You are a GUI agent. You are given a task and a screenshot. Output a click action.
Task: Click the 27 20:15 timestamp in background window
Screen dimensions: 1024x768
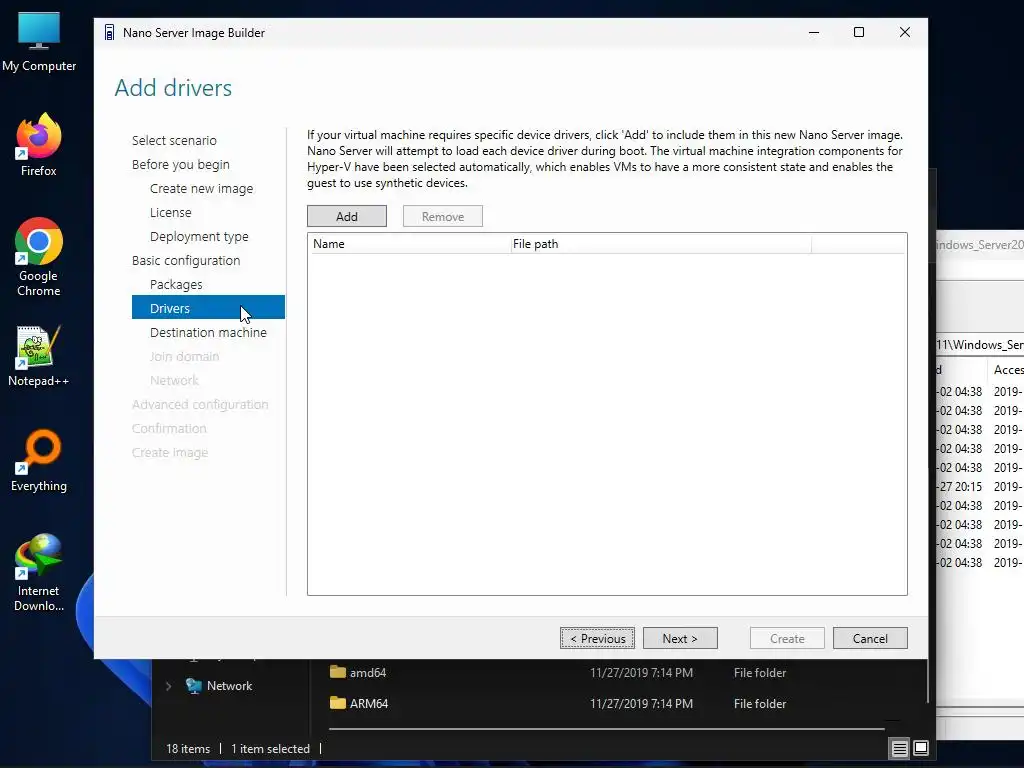point(961,487)
